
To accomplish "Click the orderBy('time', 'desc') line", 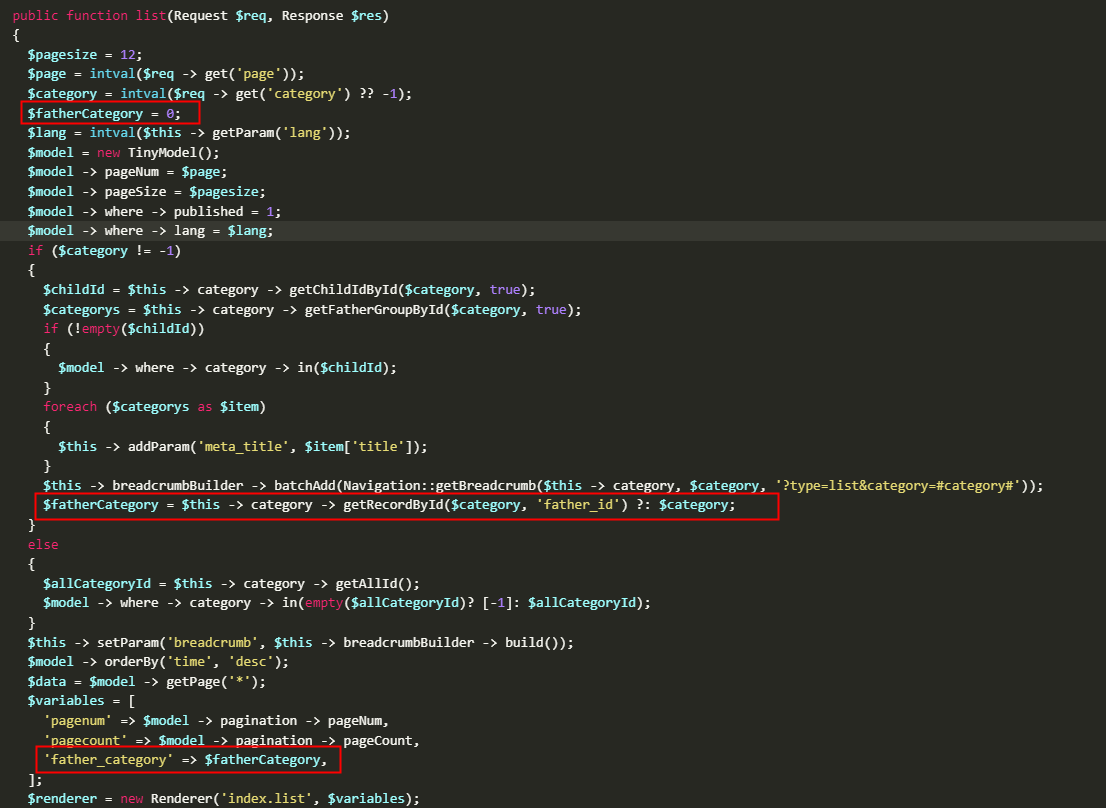I will click(158, 662).
